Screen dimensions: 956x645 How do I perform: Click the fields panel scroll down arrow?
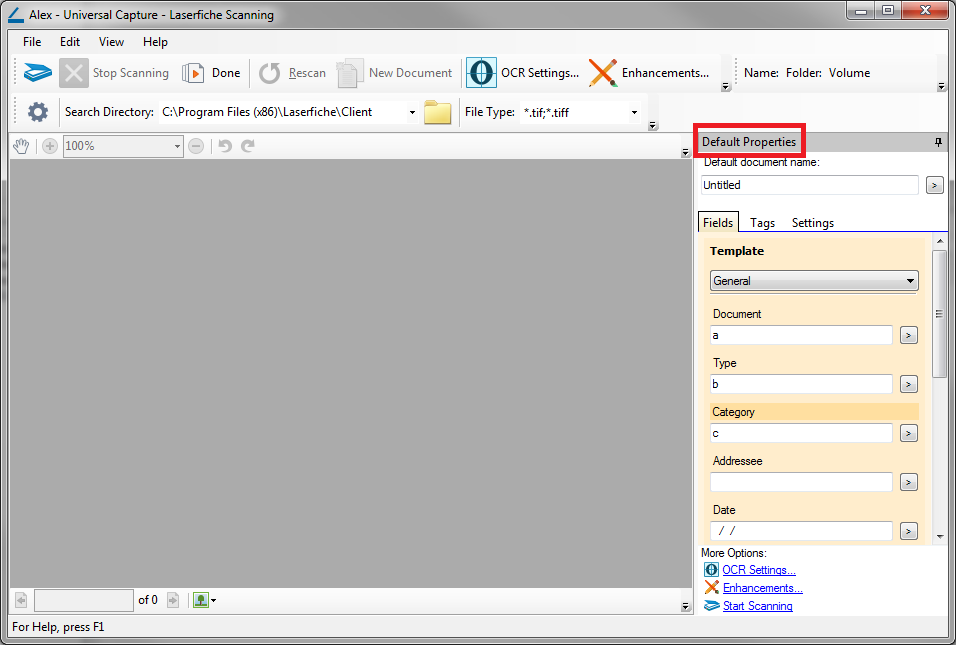click(x=940, y=536)
